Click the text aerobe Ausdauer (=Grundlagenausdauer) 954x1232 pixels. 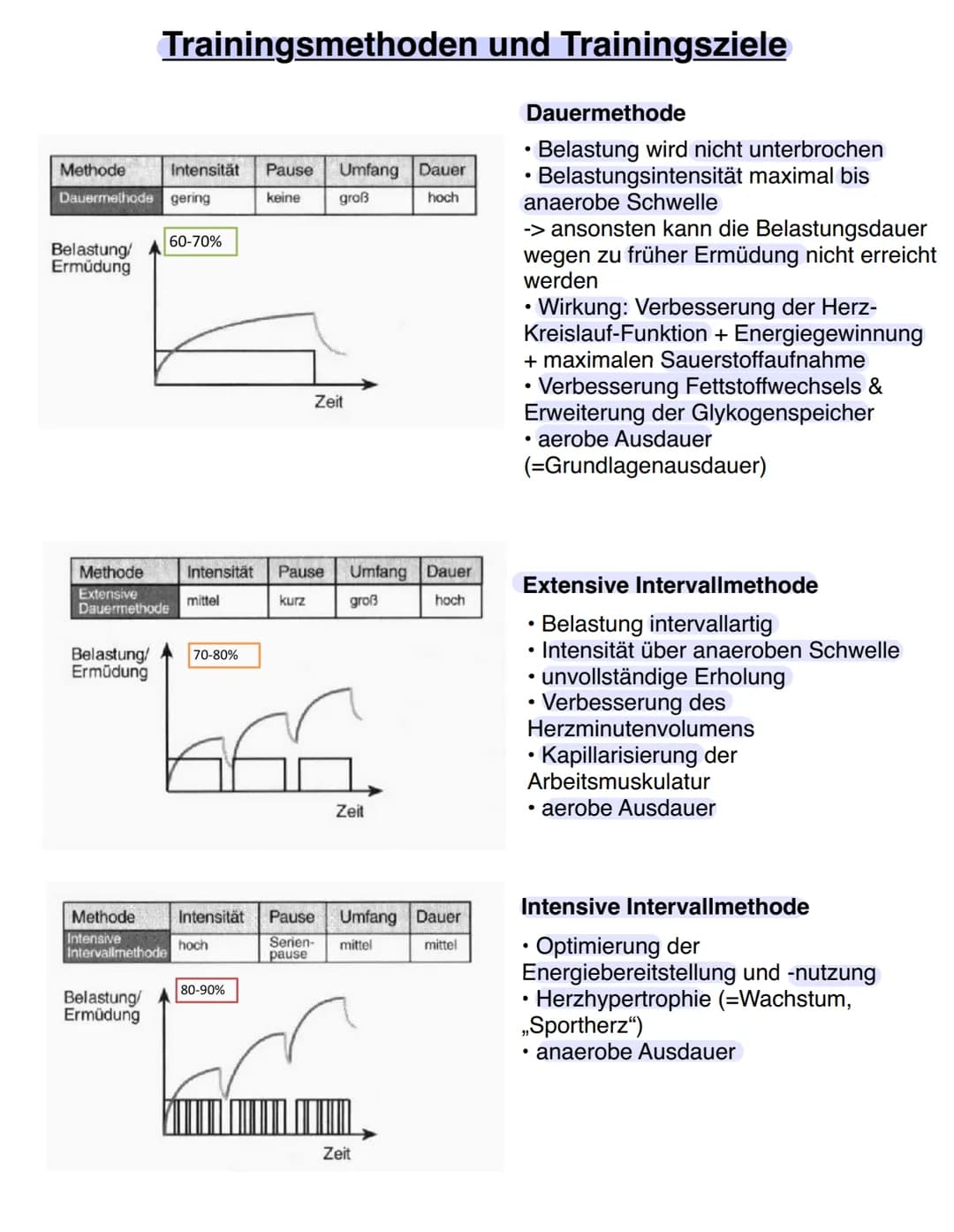point(645,452)
